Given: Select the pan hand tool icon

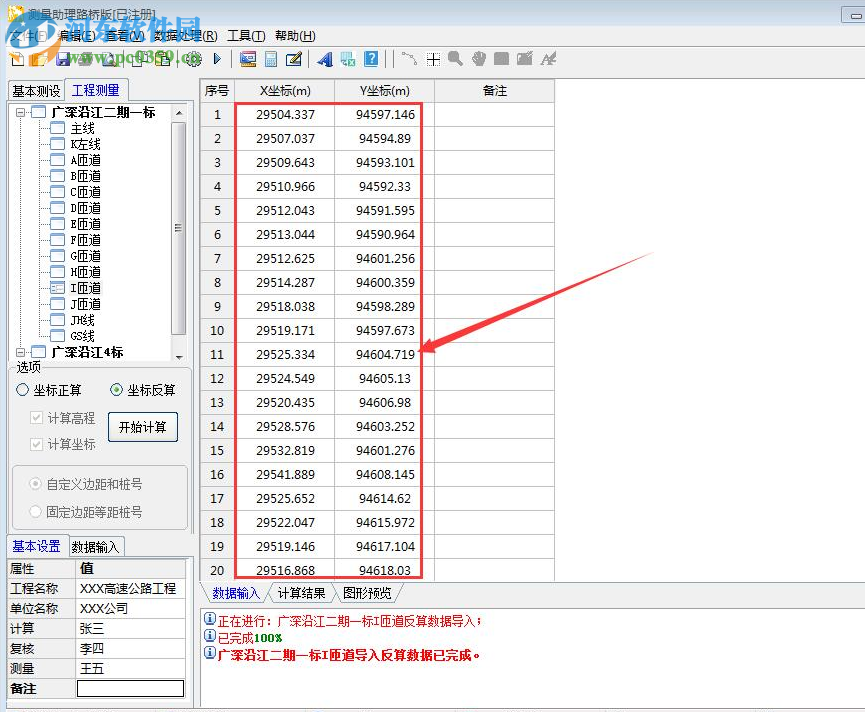Looking at the screenshot, I should point(478,59).
